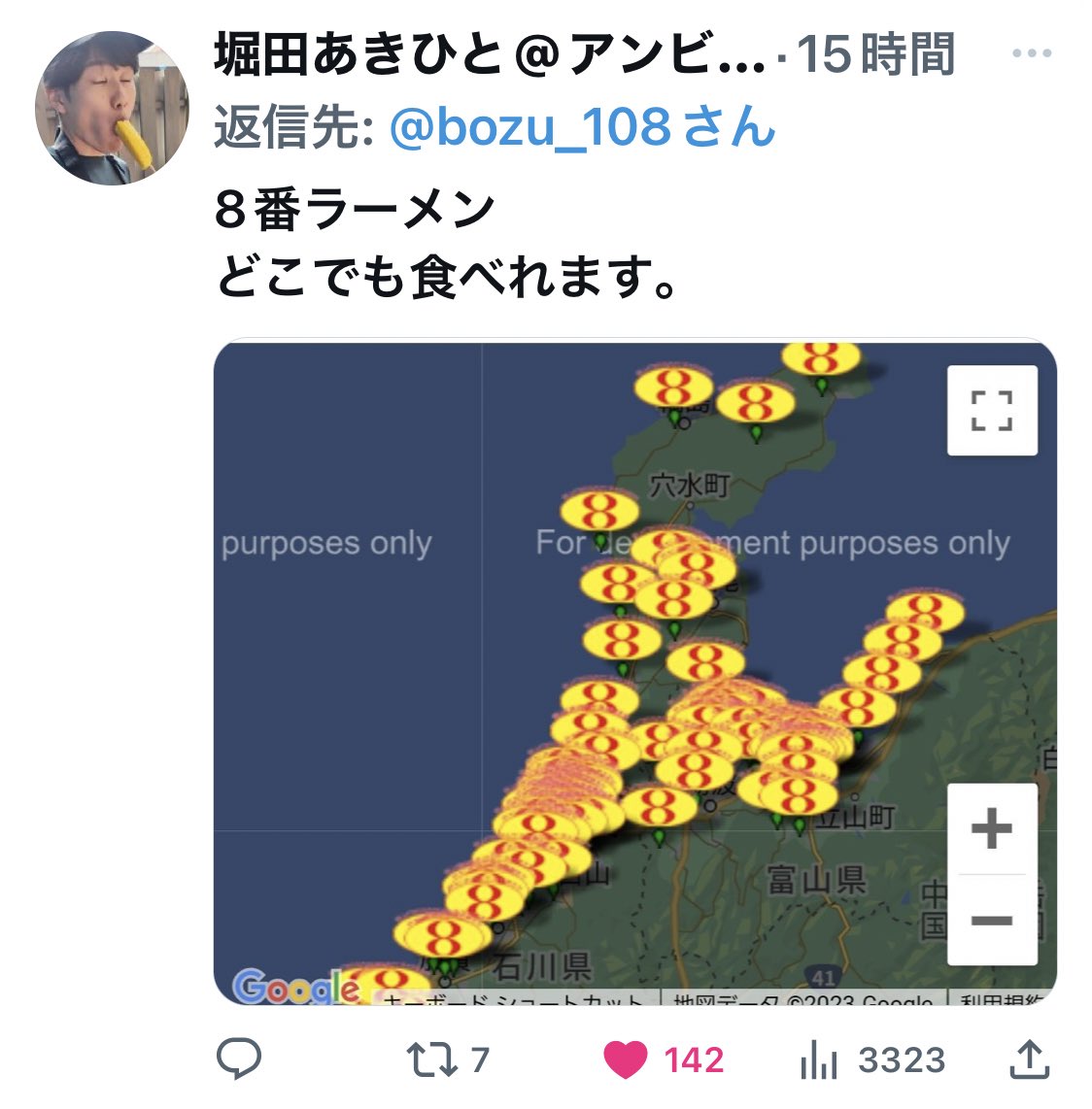Unlike the tweet via pink heart
The width and height of the screenshot is (1092, 1109).
[625, 1059]
